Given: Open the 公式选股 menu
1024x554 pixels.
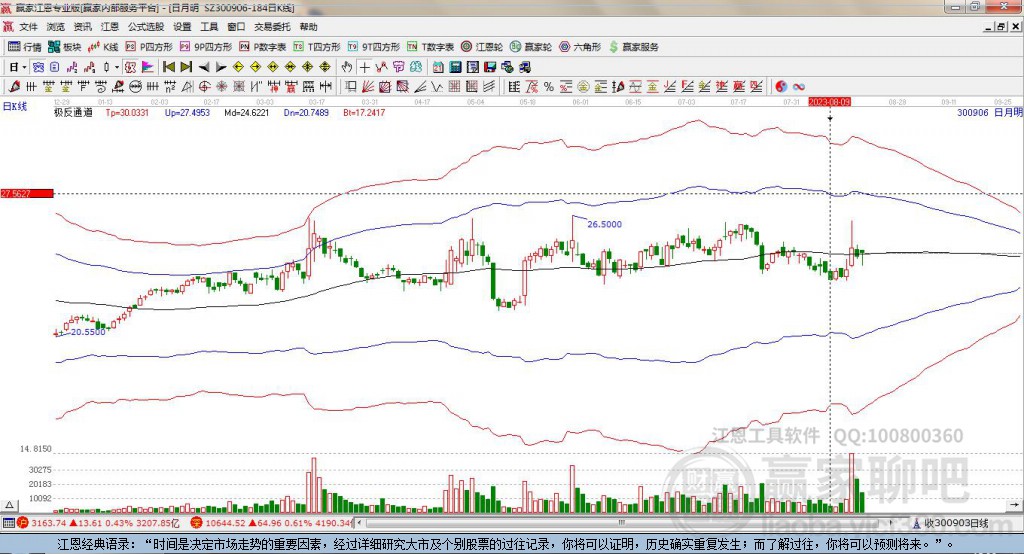Looking at the screenshot, I should click(146, 27).
